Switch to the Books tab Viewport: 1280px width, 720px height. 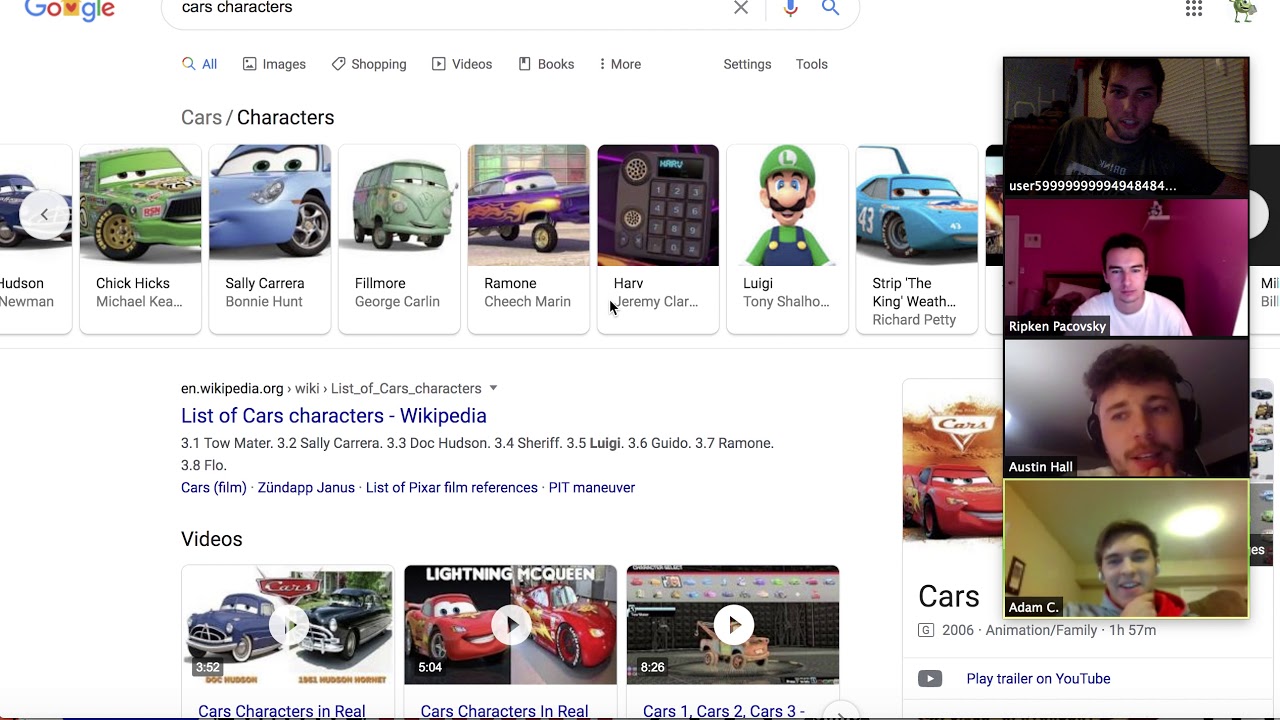546,64
